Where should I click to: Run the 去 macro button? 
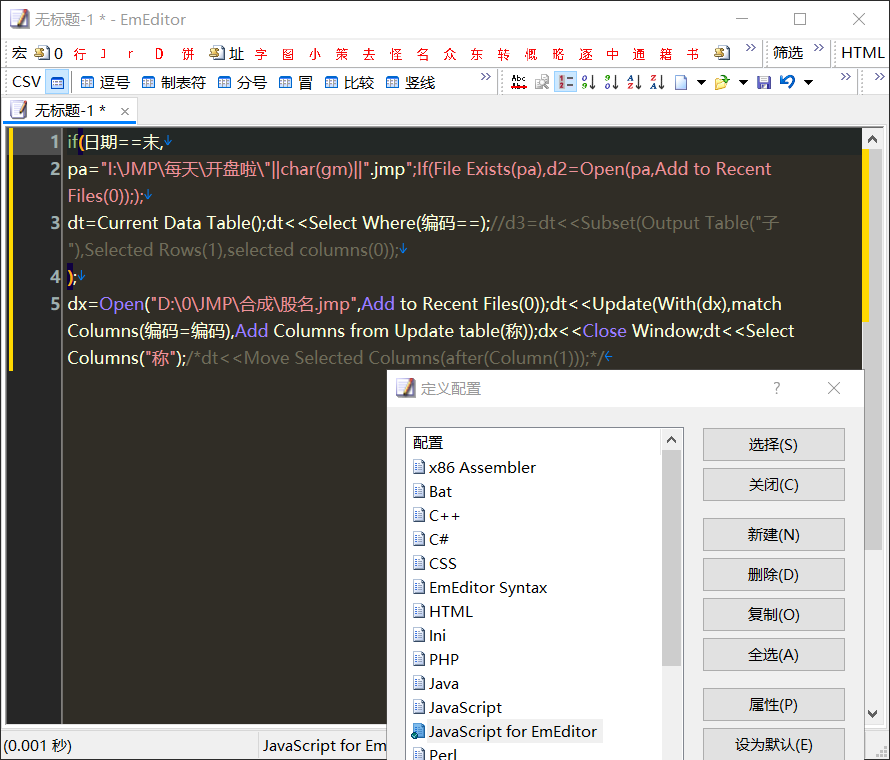pos(369,54)
